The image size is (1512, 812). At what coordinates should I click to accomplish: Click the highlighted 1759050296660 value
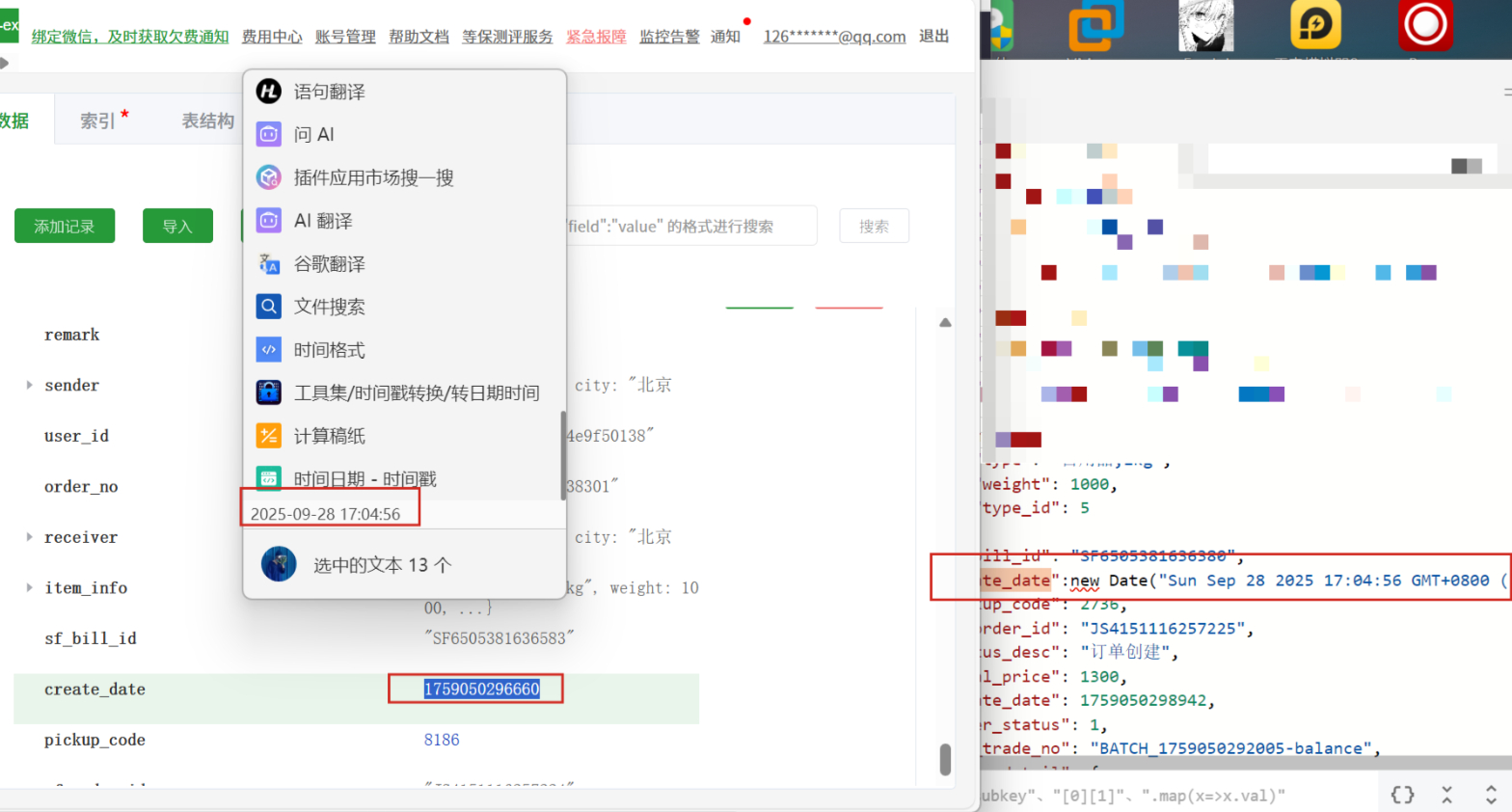coord(482,689)
